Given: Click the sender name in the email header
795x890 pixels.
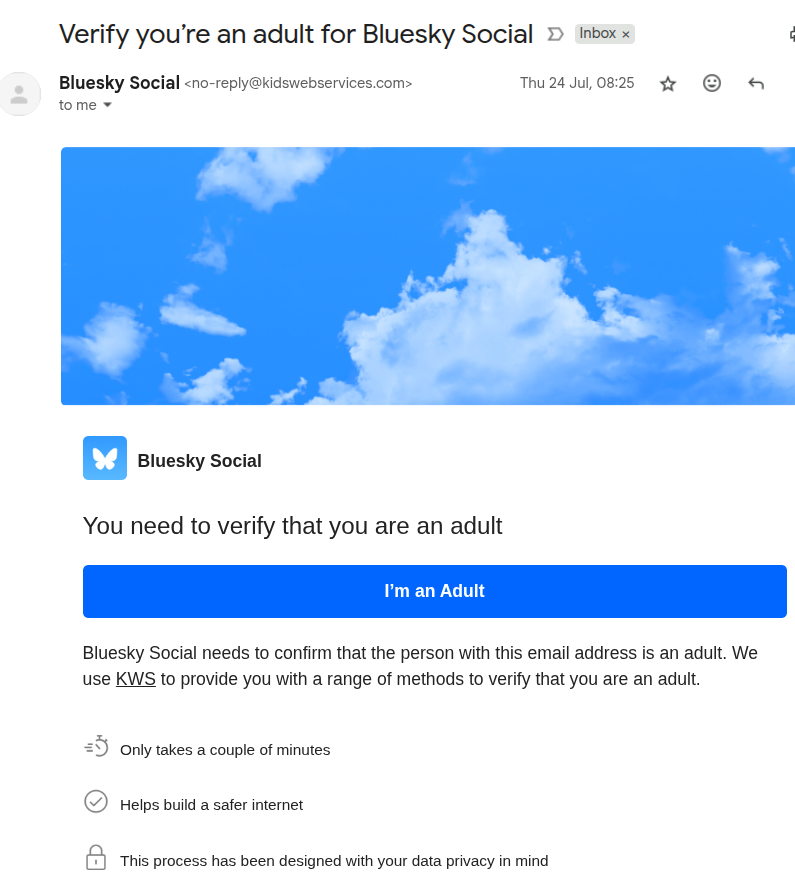Looking at the screenshot, I should pos(119,83).
